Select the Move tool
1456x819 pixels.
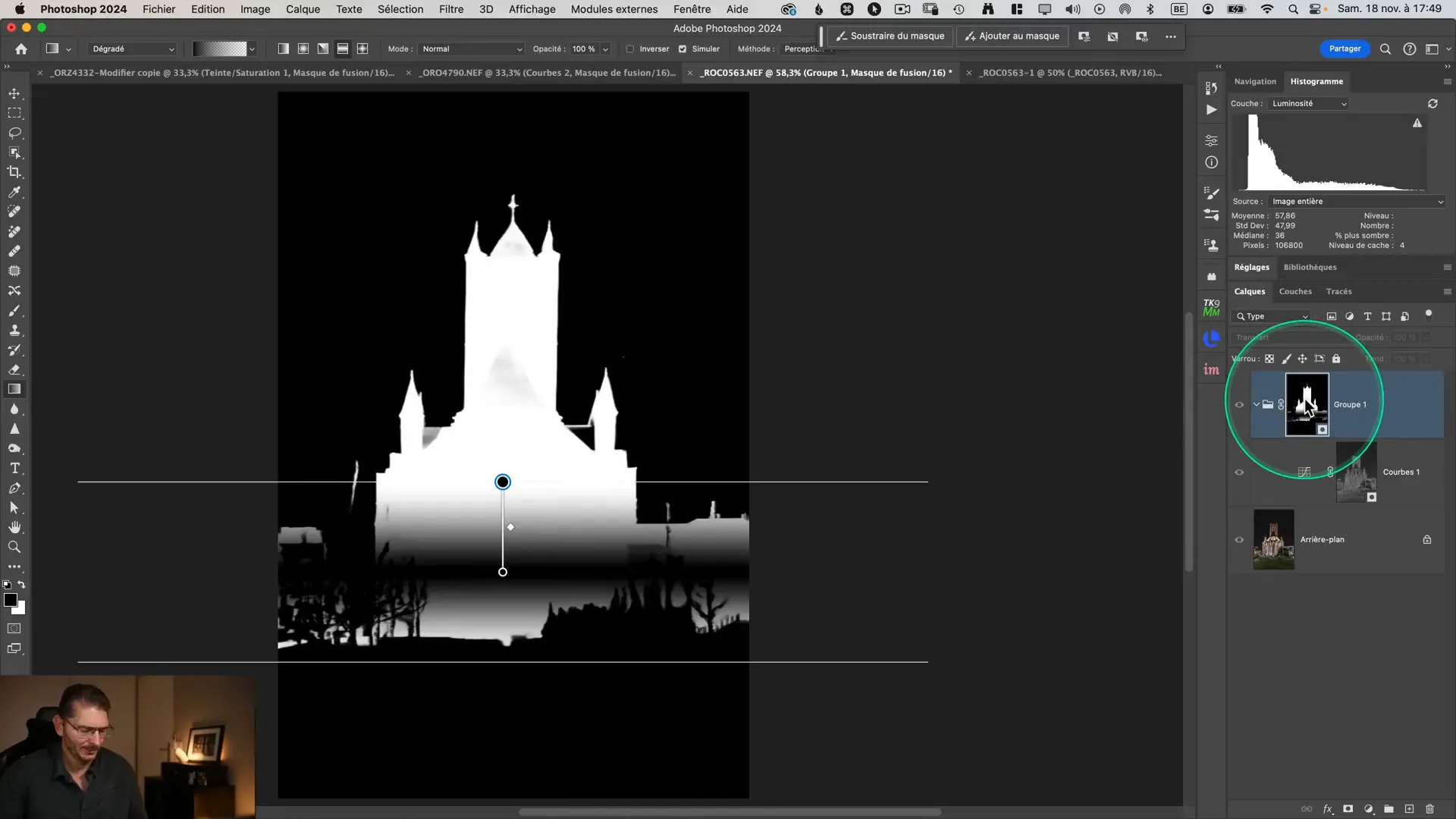(14, 93)
